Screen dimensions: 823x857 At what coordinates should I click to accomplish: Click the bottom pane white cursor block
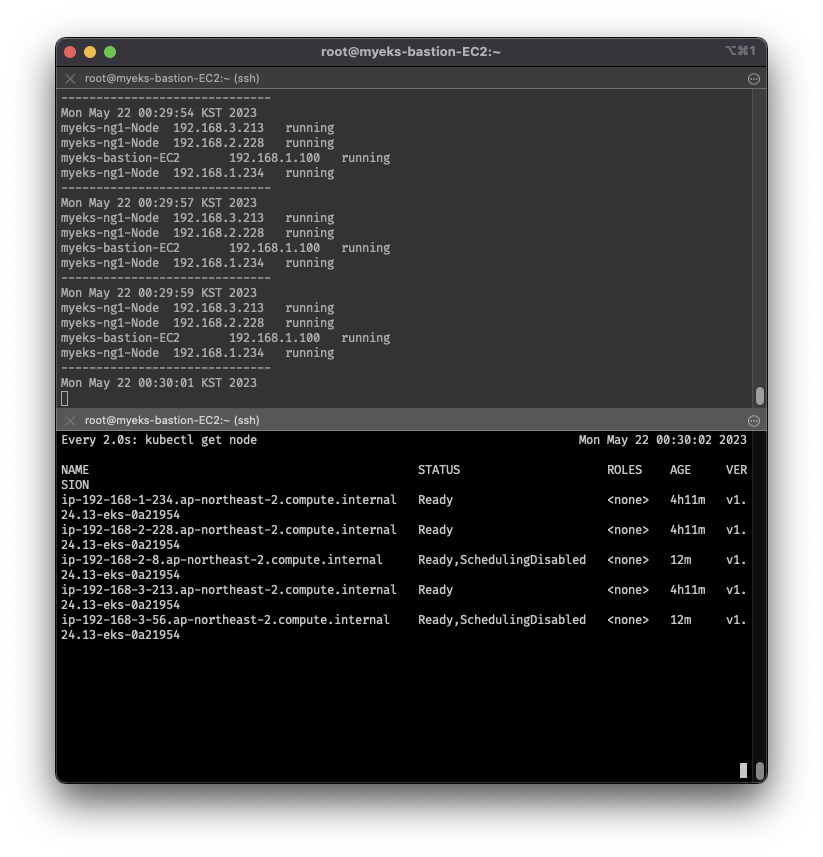tap(743, 770)
